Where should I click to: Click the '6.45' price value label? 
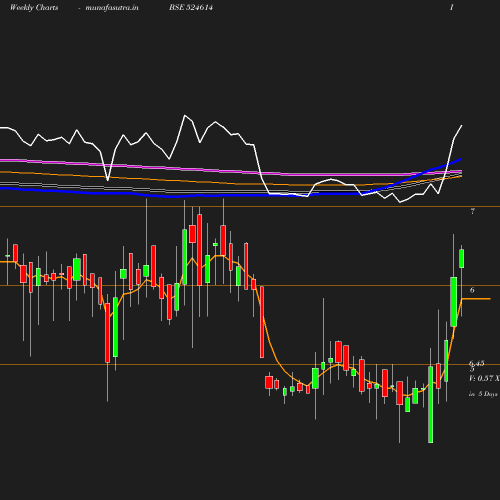pyautogui.click(x=477, y=363)
